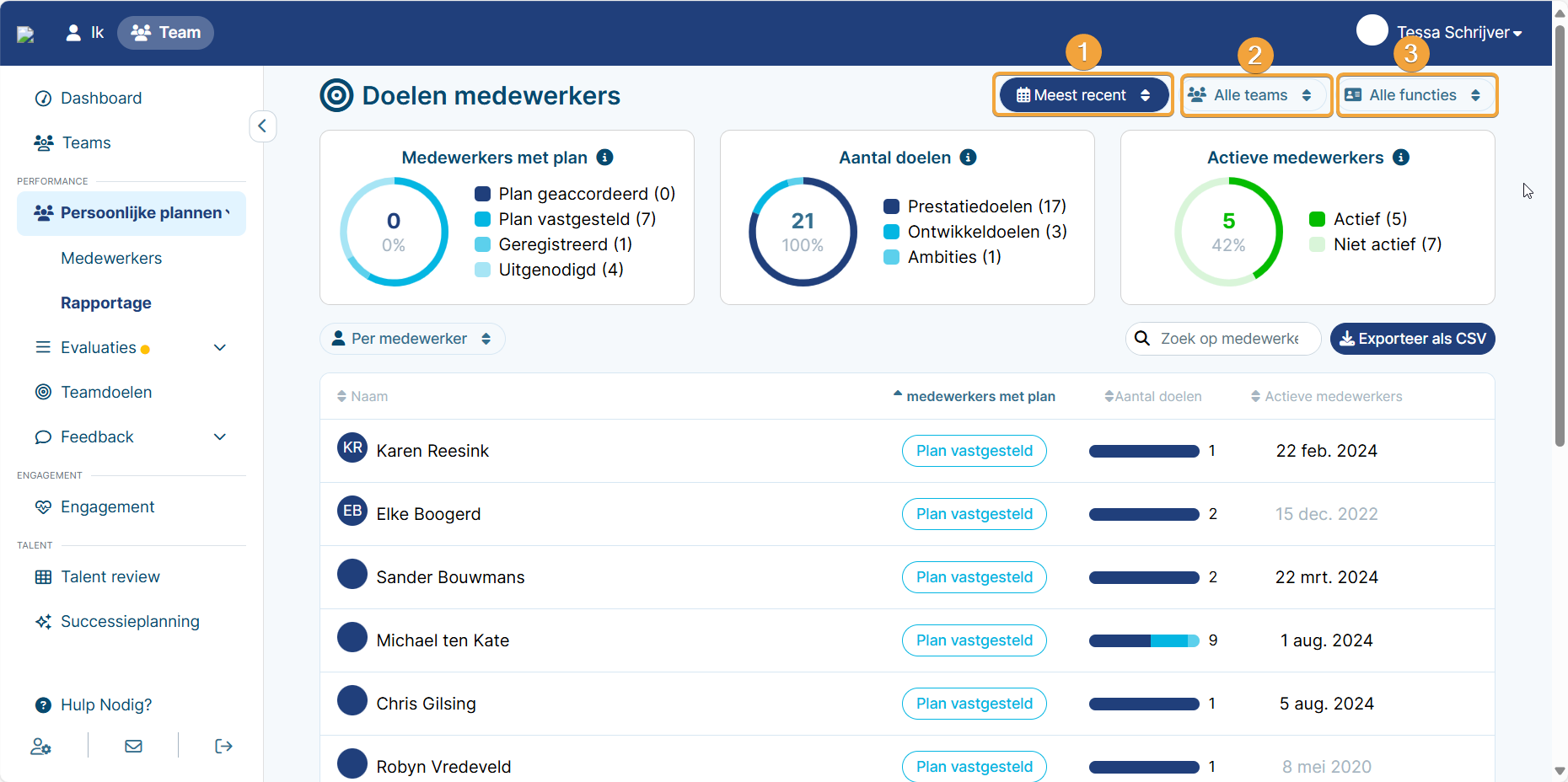Open the Alle functies filter dropdown

[x=1417, y=95]
